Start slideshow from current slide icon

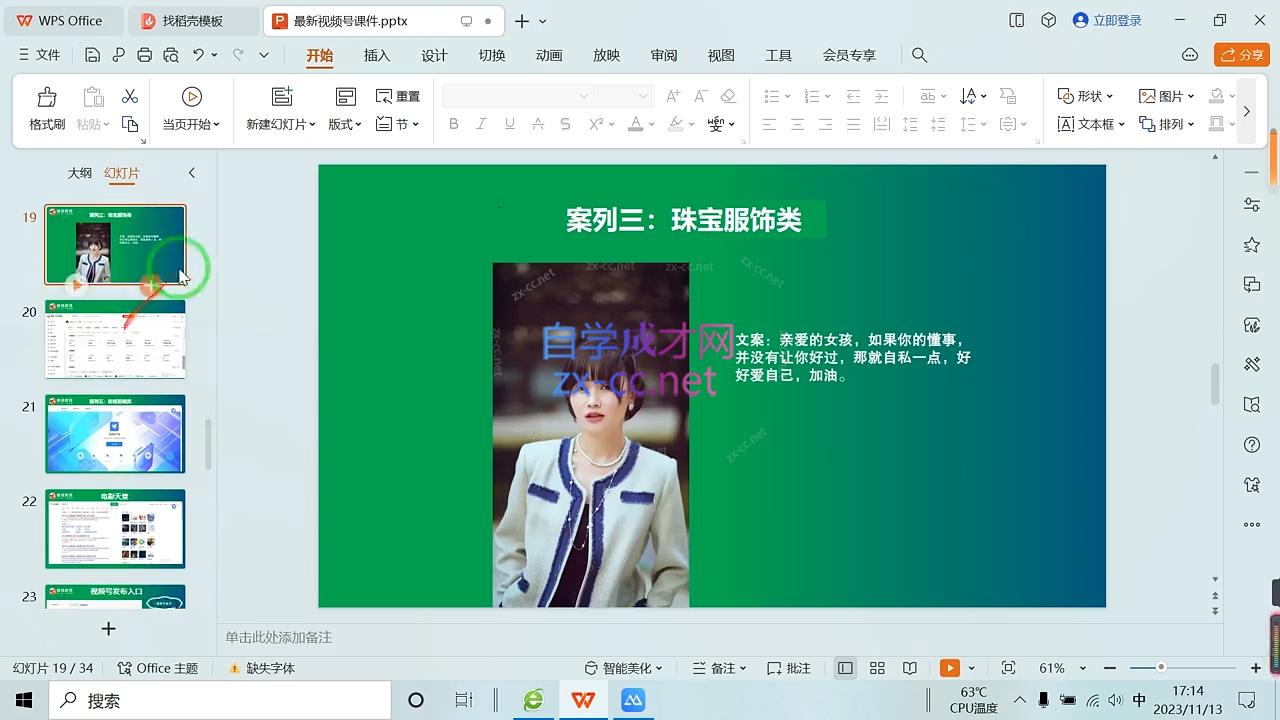click(191, 97)
